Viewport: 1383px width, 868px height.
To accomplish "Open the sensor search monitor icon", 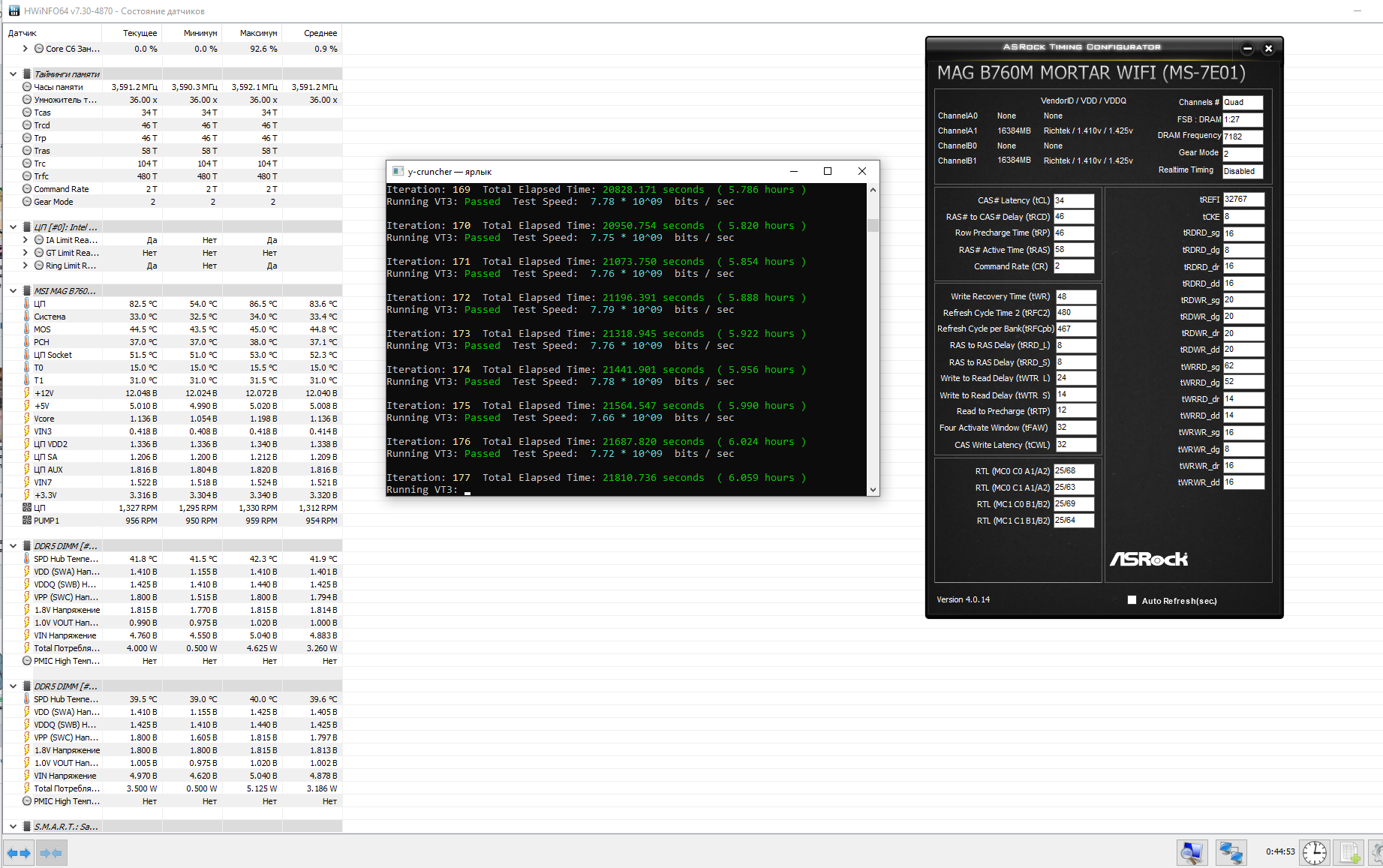I will tap(1192, 852).
